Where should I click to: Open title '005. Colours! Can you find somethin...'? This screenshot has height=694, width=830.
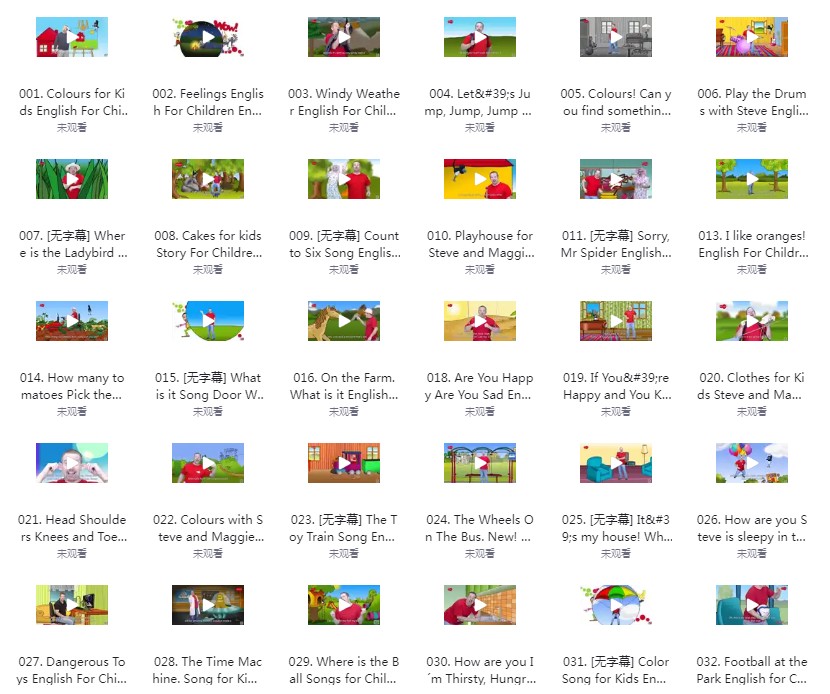(x=616, y=102)
